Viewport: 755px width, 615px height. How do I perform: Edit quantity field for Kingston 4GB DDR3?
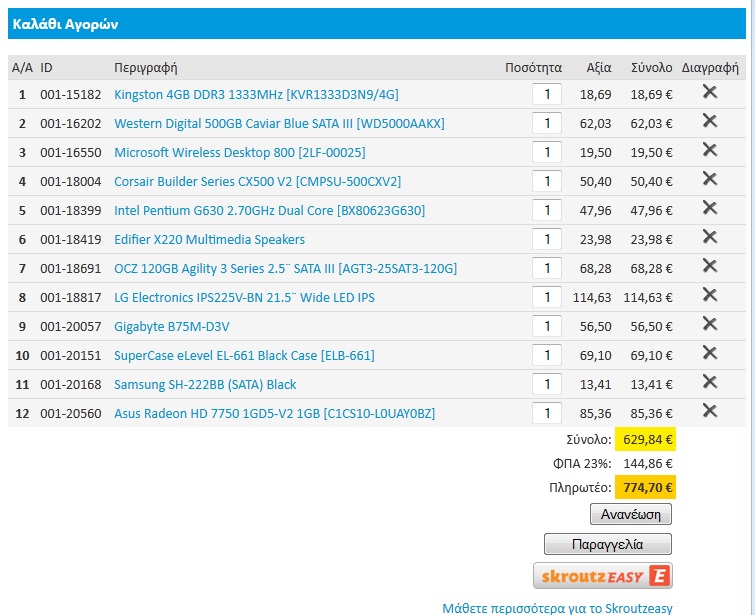click(547, 94)
